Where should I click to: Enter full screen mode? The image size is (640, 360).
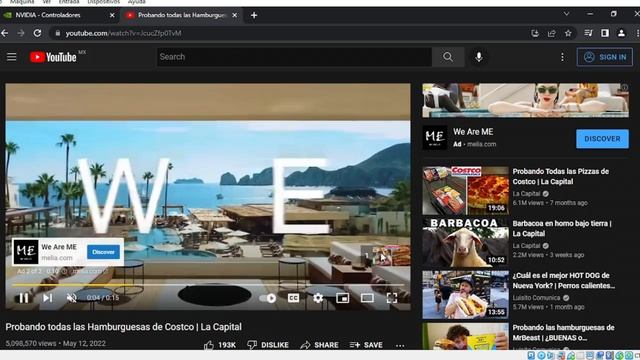392,298
